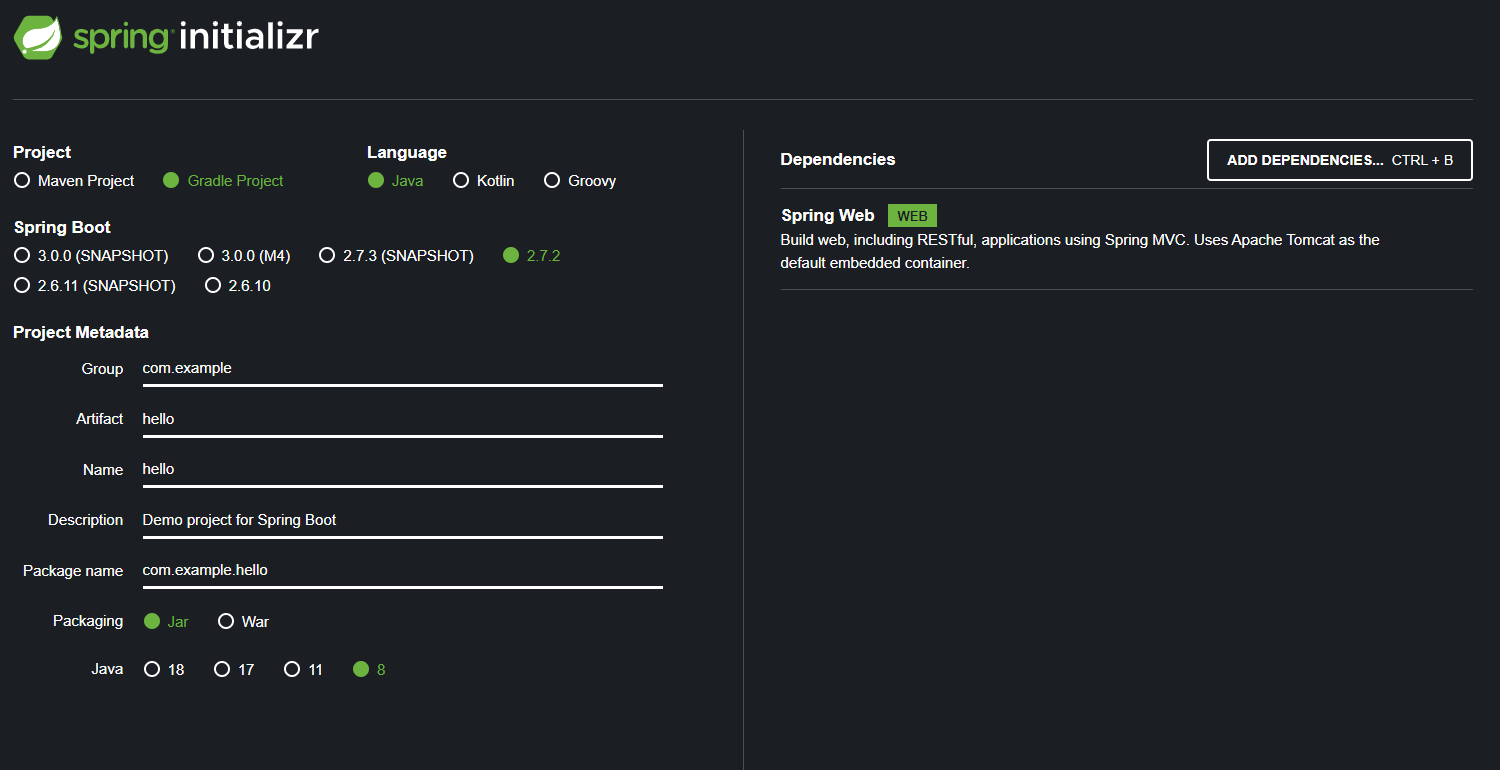Select Spring Boot 2.7.2 version
This screenshot has width=1500, height=770.
[532, 256]
